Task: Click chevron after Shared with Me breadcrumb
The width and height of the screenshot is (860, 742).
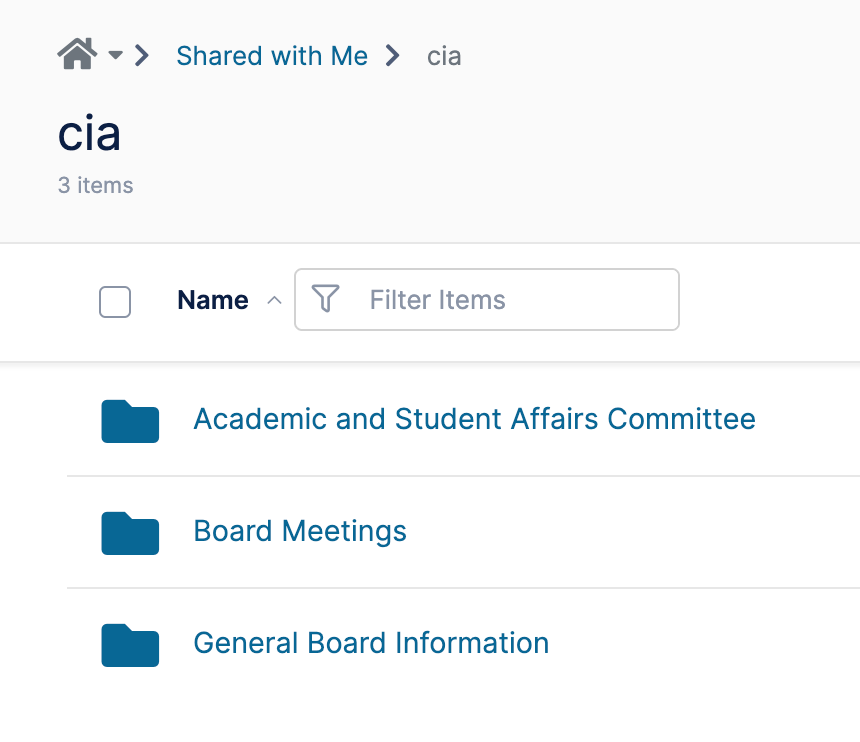Action: click(392, 55)
